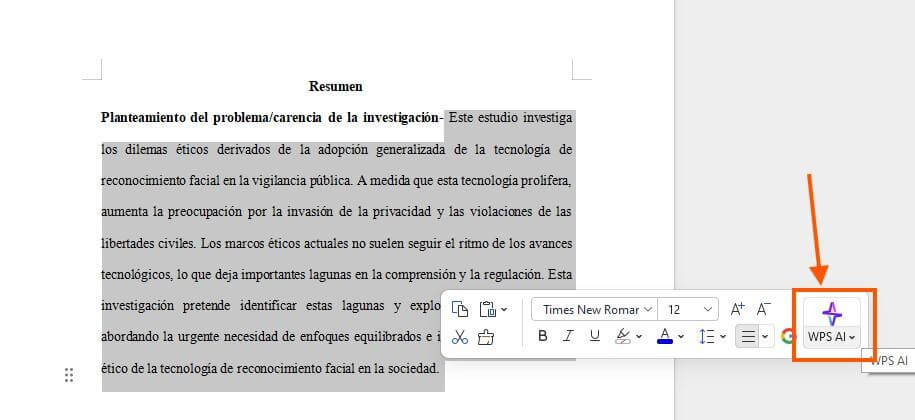Viewport: 915px width, 420px height.
Task: Expand the line spacing dropdown arrow
Action: click(723, 337)
